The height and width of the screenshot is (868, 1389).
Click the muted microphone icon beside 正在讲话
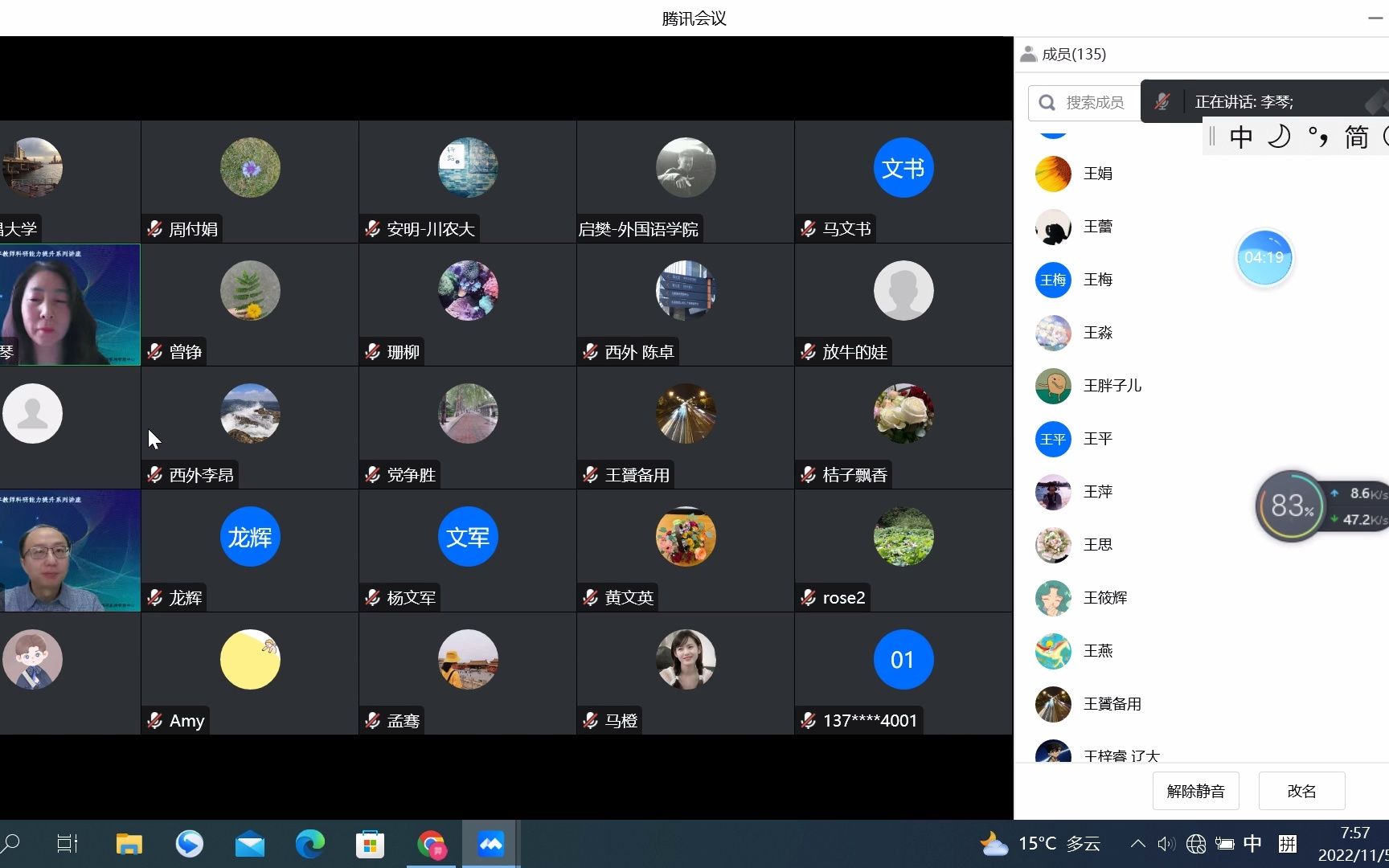click(x=1162, y=101)
